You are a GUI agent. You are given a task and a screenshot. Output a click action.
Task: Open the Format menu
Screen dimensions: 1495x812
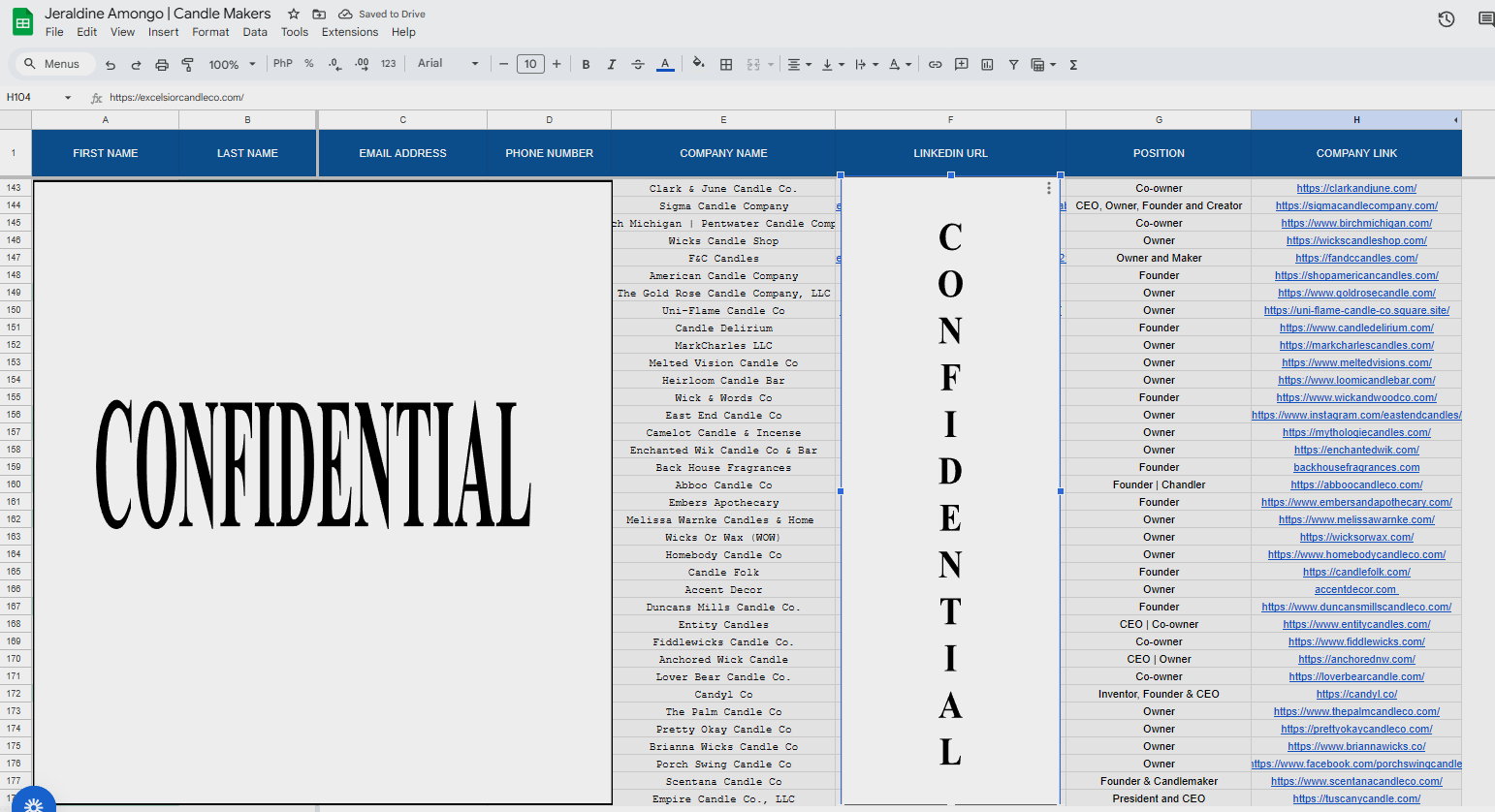pyautogui.click(x=210, y=32)
